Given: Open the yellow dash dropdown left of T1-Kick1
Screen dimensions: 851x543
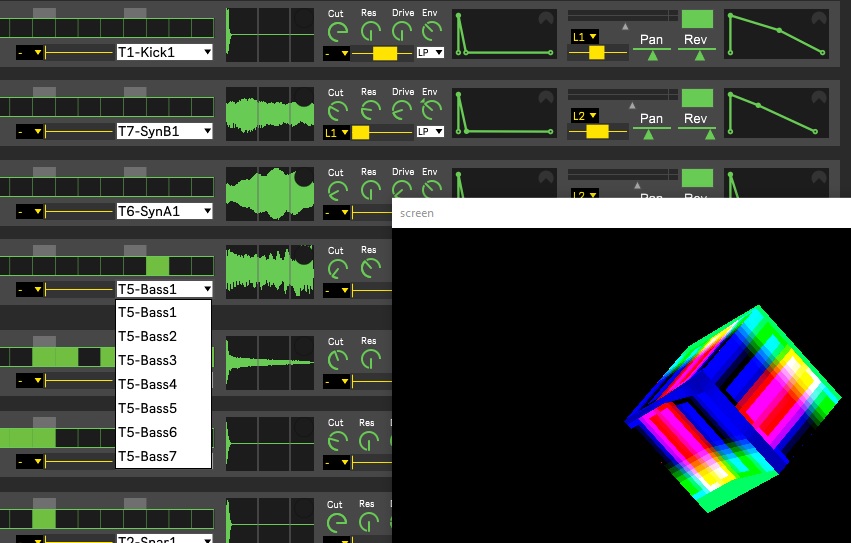Looking at the screenshot, I should (29, 53).
